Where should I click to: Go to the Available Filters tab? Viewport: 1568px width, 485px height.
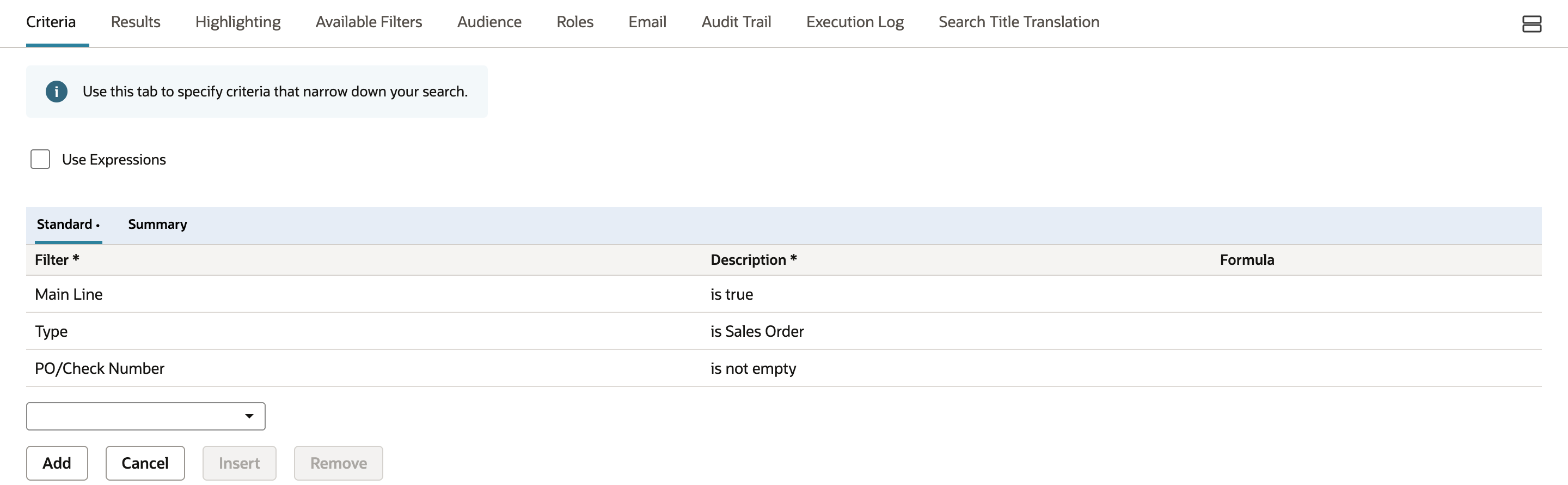pos(369,22)
